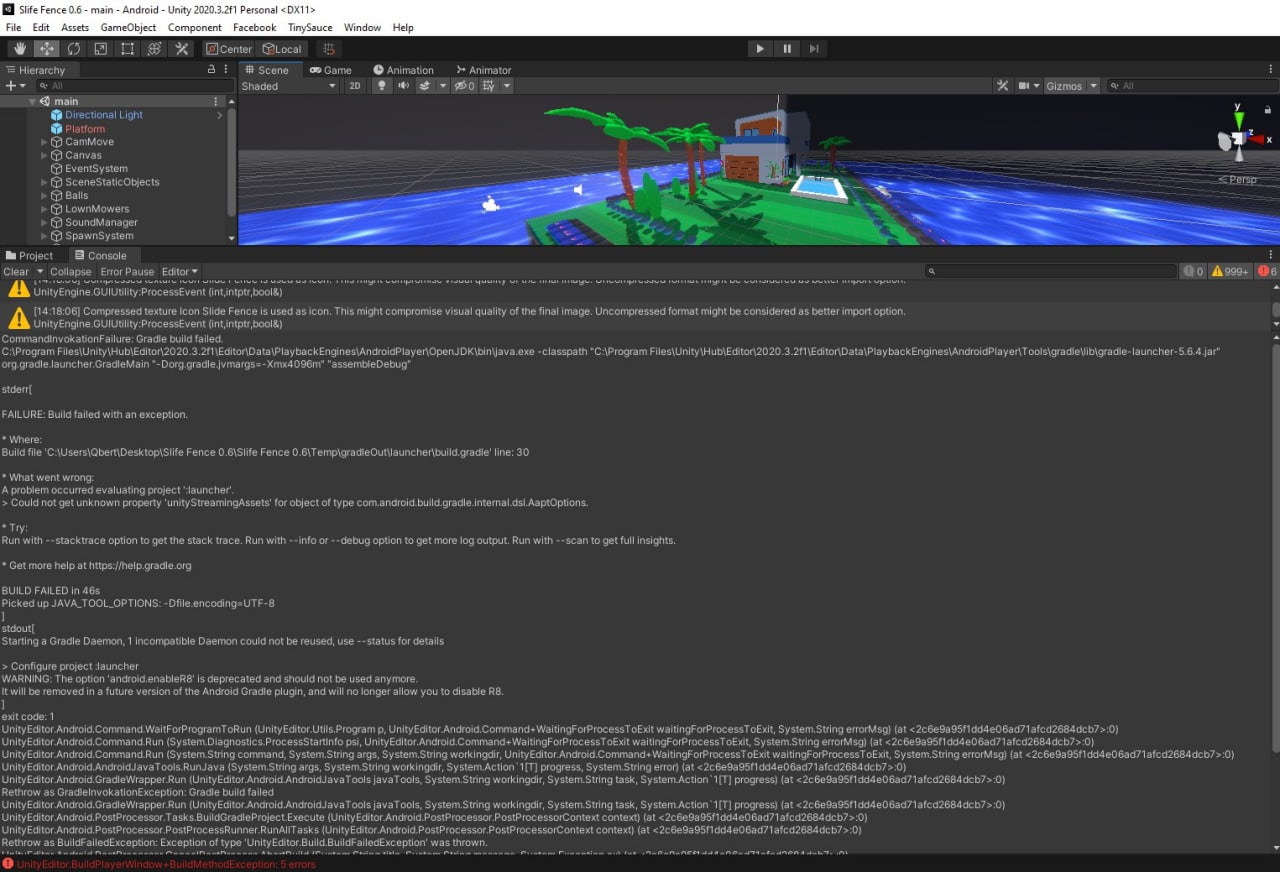Open Hierarchy panel options menu
The width and height of the screenshot is (1280, 872).
226,70
